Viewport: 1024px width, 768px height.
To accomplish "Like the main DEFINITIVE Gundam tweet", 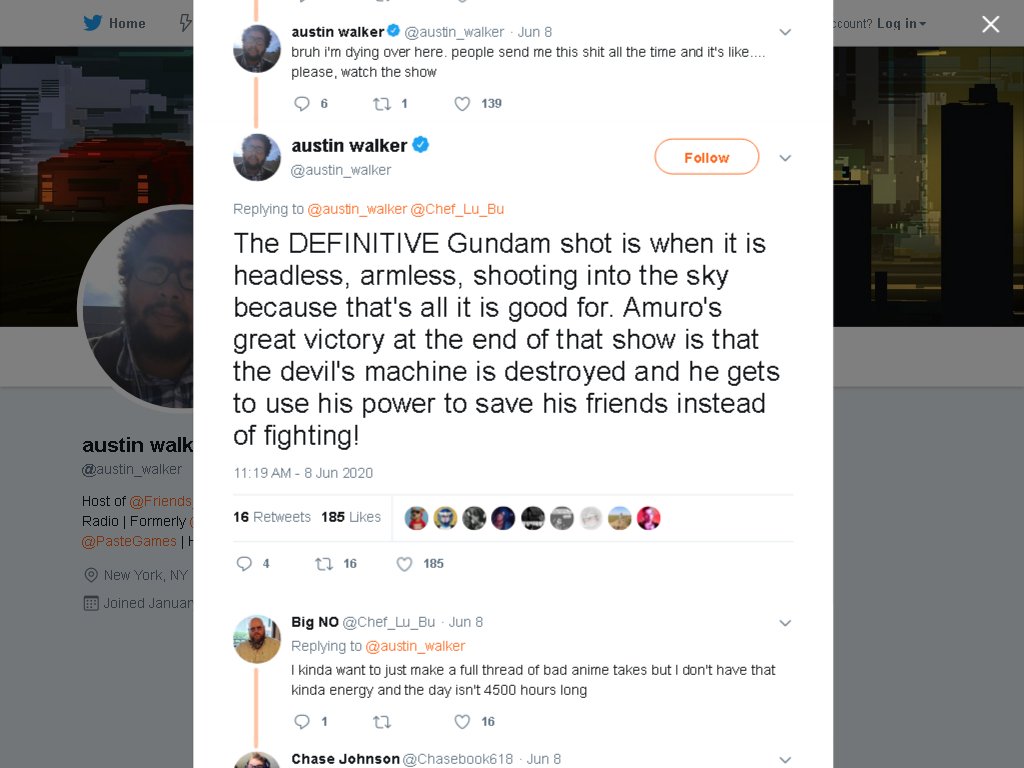I will click(405, 564).
